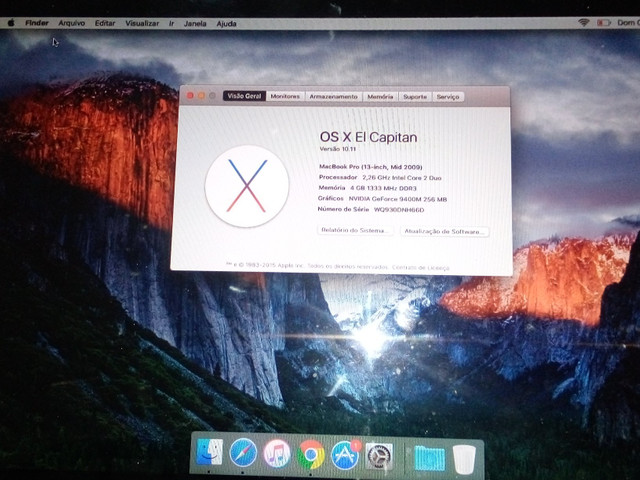Click the menu bar date starting with Dom
Image resolution: width=640 pixels, height=480 pixels.
[628, 23]
